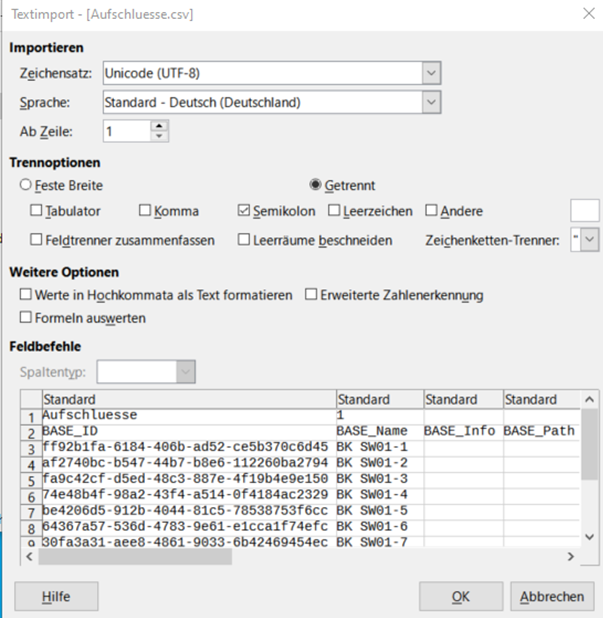
Task: Click preview scroll-down arrow
Action: click(590, 537)
